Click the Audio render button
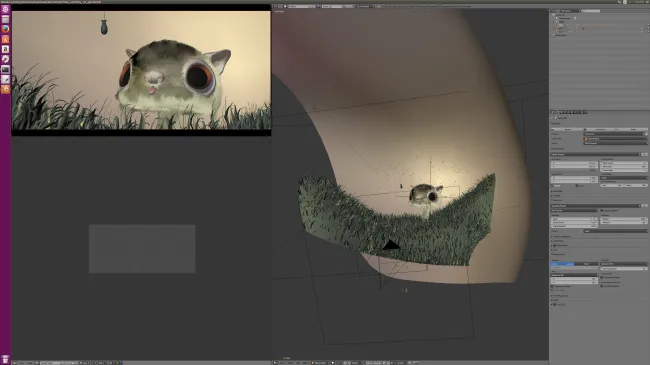650x365 pixels. pos(632,129)
